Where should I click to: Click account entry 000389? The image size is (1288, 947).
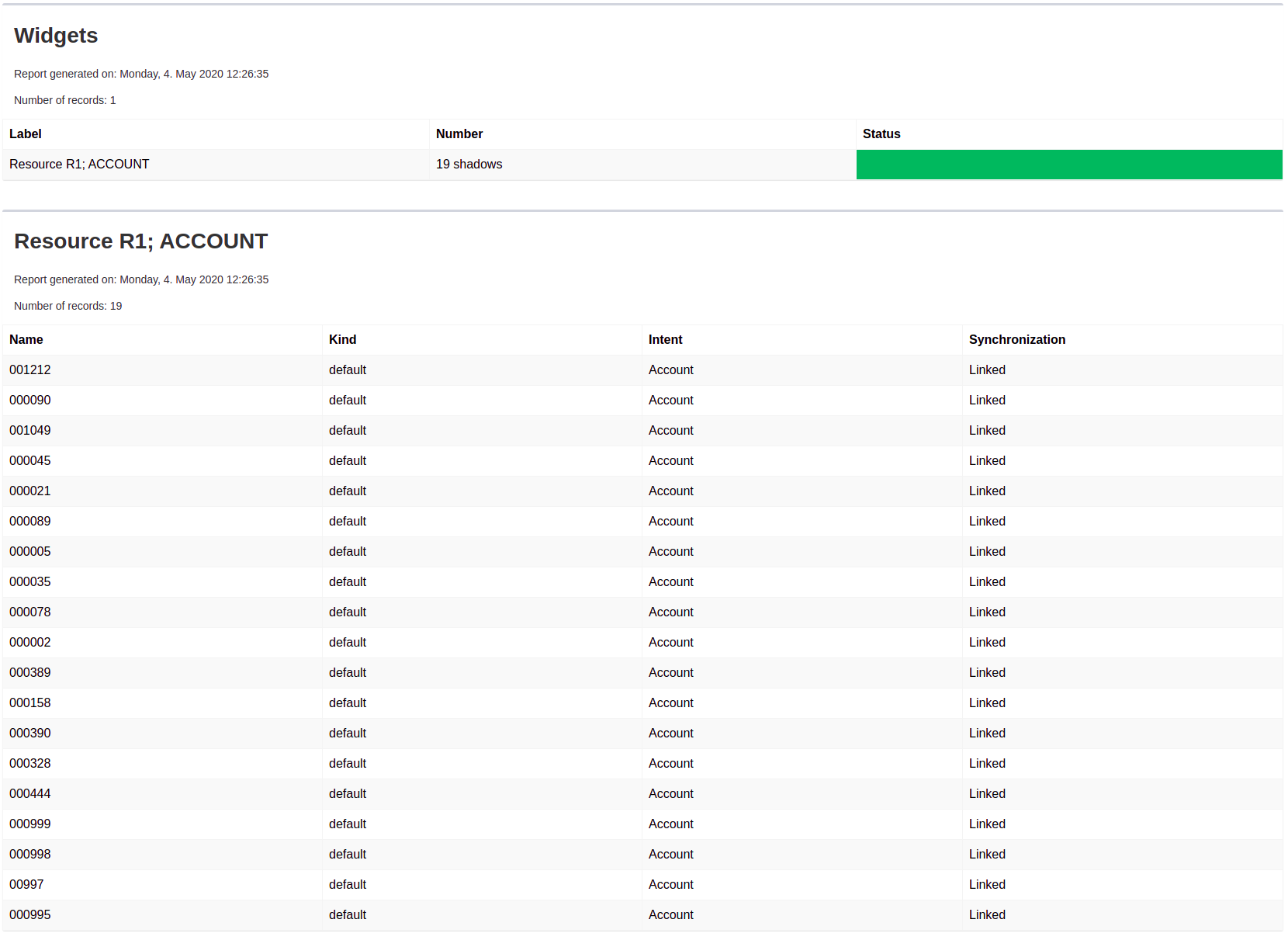click(x=30, y=673)
